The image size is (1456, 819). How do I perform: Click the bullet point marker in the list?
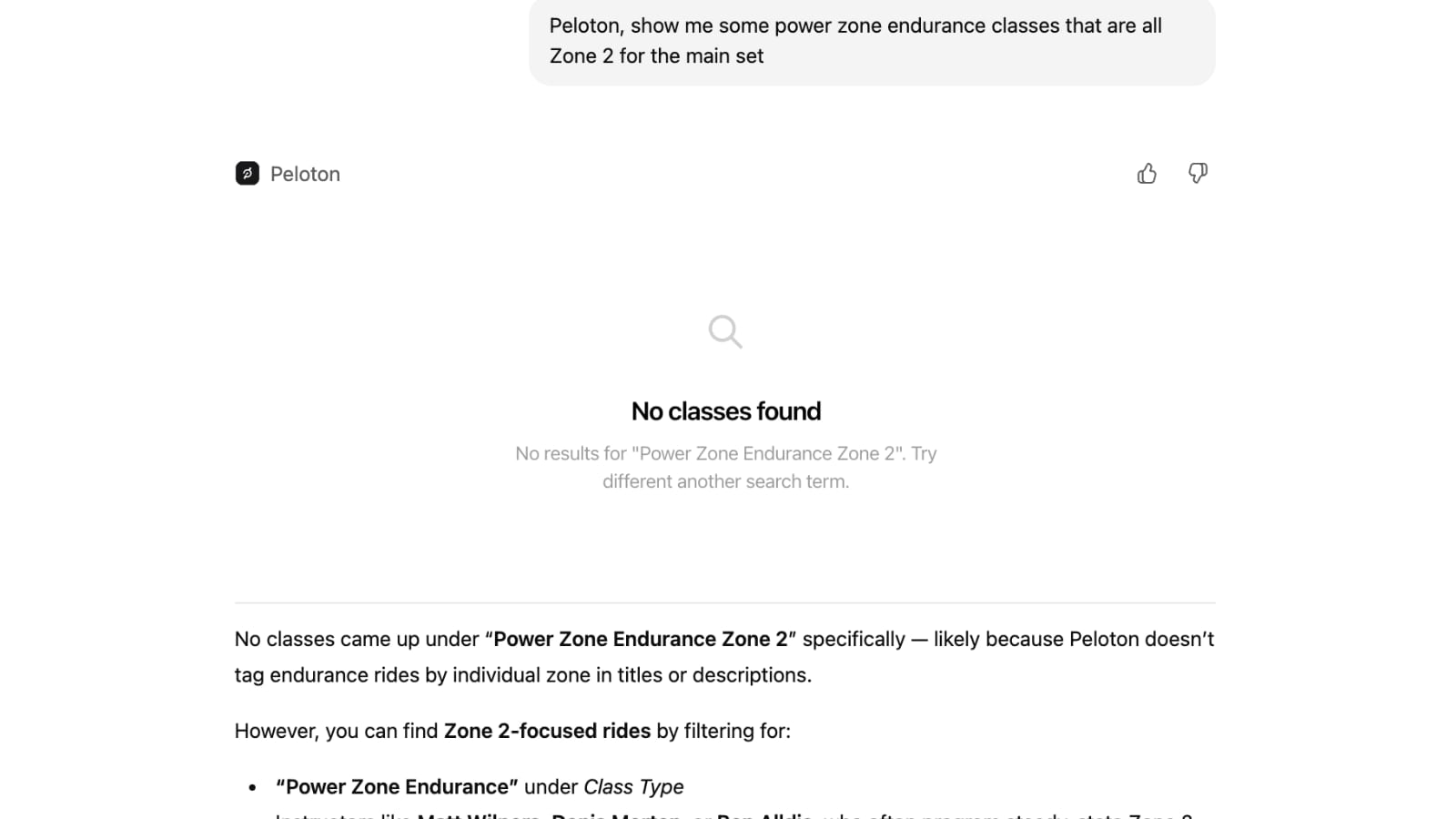(253, 787)
